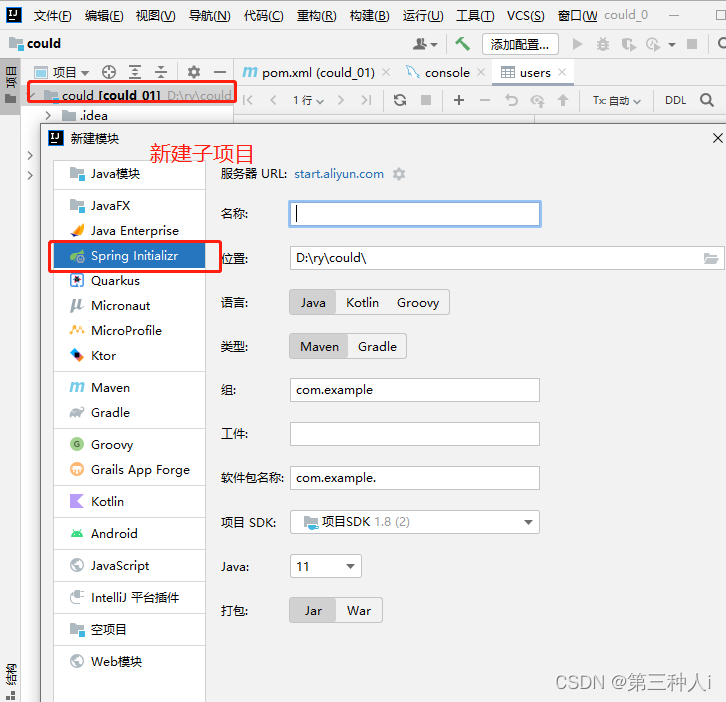
Task: Select Gradle build type
Action: click(377, 346)
